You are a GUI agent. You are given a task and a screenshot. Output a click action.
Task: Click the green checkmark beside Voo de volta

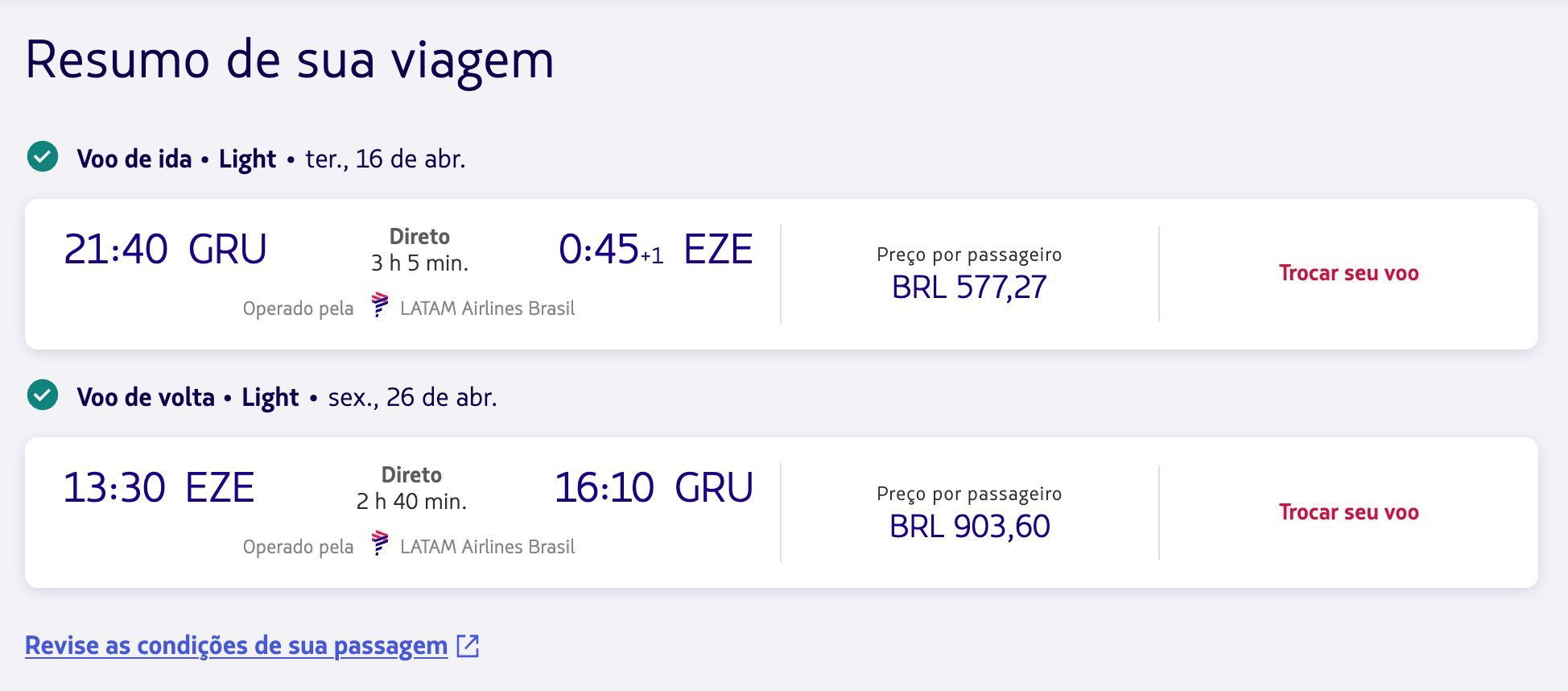tap(43, 395)
